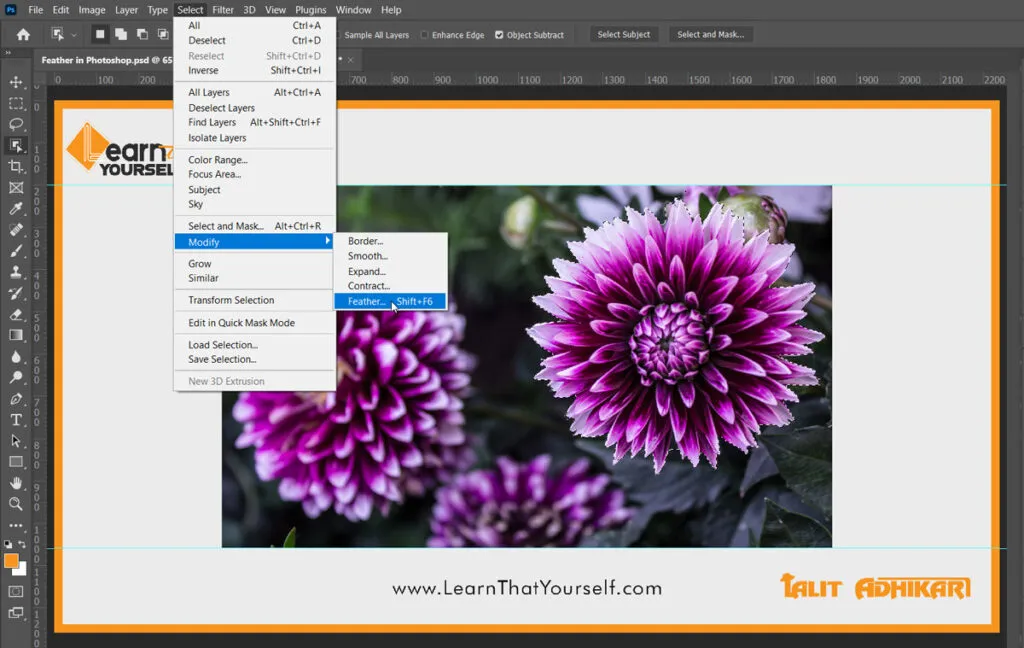Screen dimensions: 1024x648
Task: Select the Crop tool
Action: [16, 166]
